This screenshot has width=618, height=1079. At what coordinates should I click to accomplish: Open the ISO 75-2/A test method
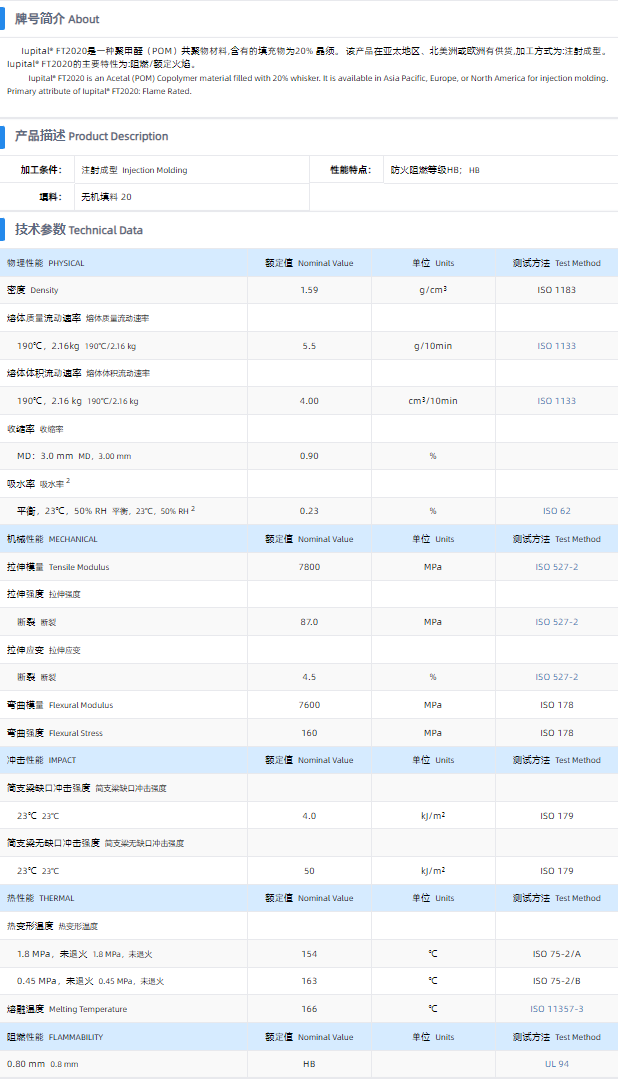pyautogui.click(x=556, y=954)
